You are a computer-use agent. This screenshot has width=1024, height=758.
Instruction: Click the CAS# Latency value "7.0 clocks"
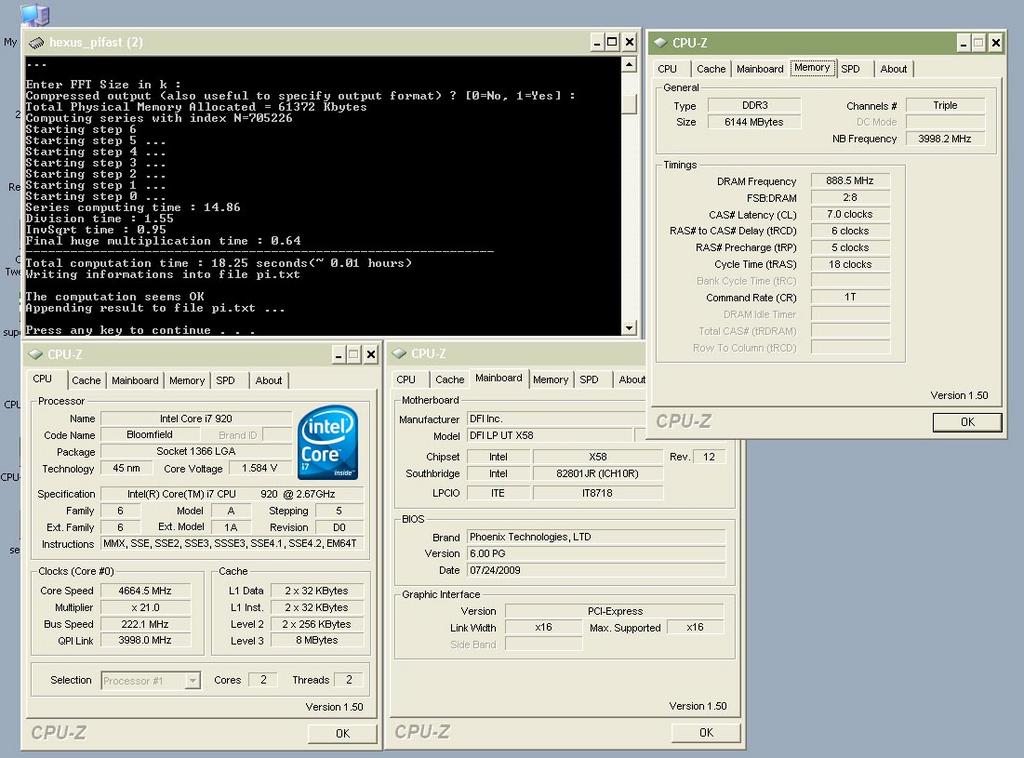click(x=850, y=214)
